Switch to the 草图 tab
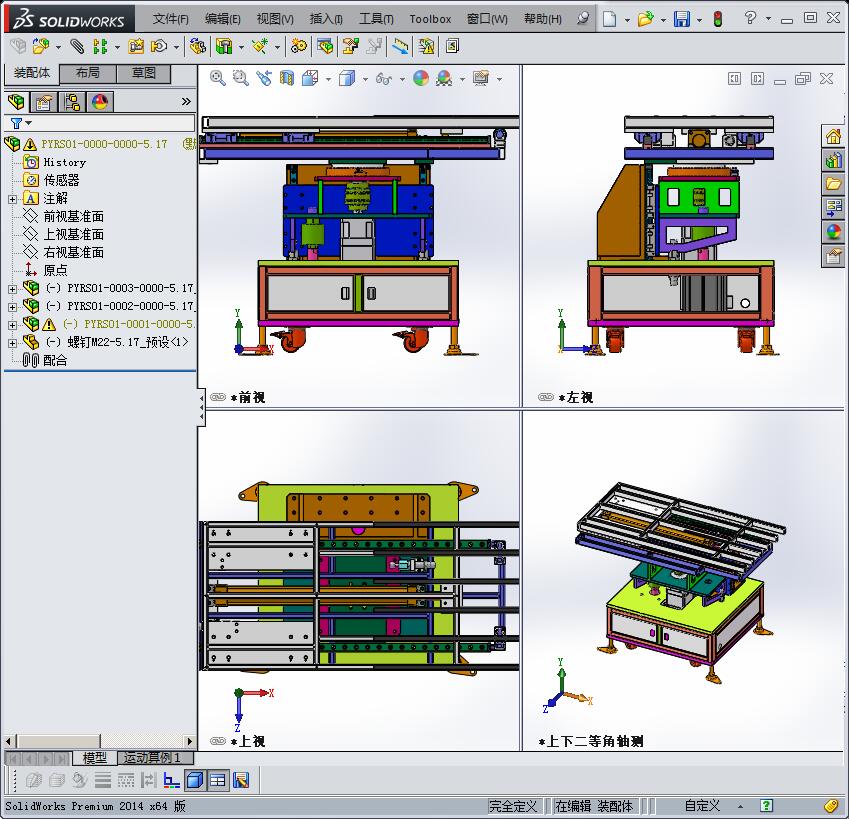 click(x=143, y=73)
